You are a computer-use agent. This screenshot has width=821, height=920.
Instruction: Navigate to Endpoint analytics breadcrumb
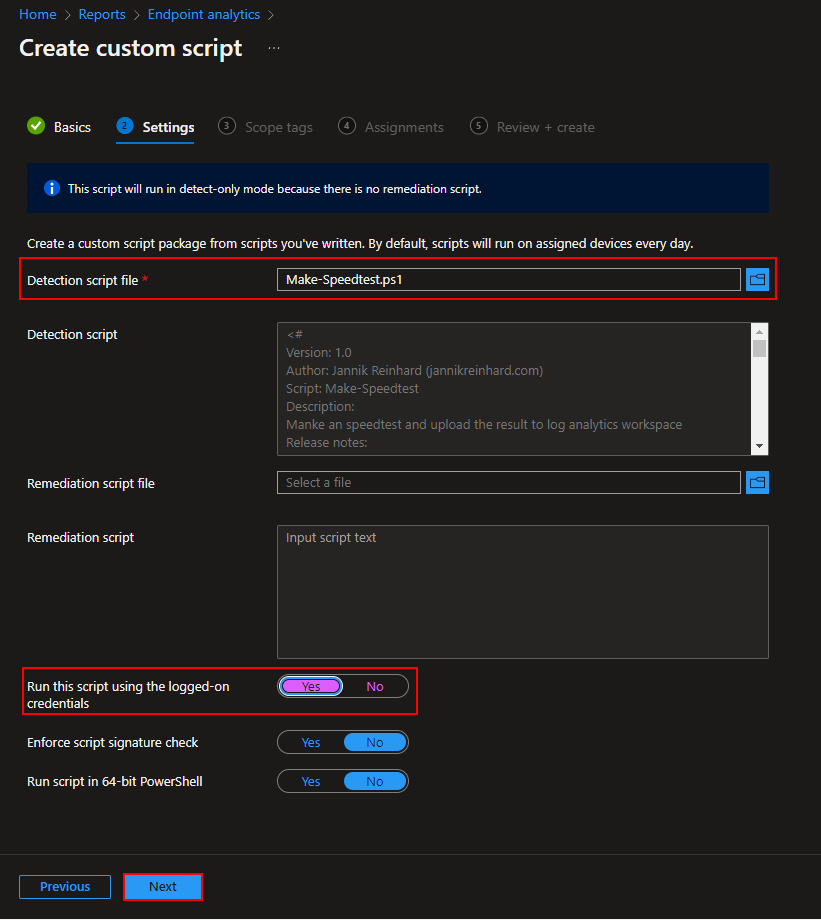203,15
